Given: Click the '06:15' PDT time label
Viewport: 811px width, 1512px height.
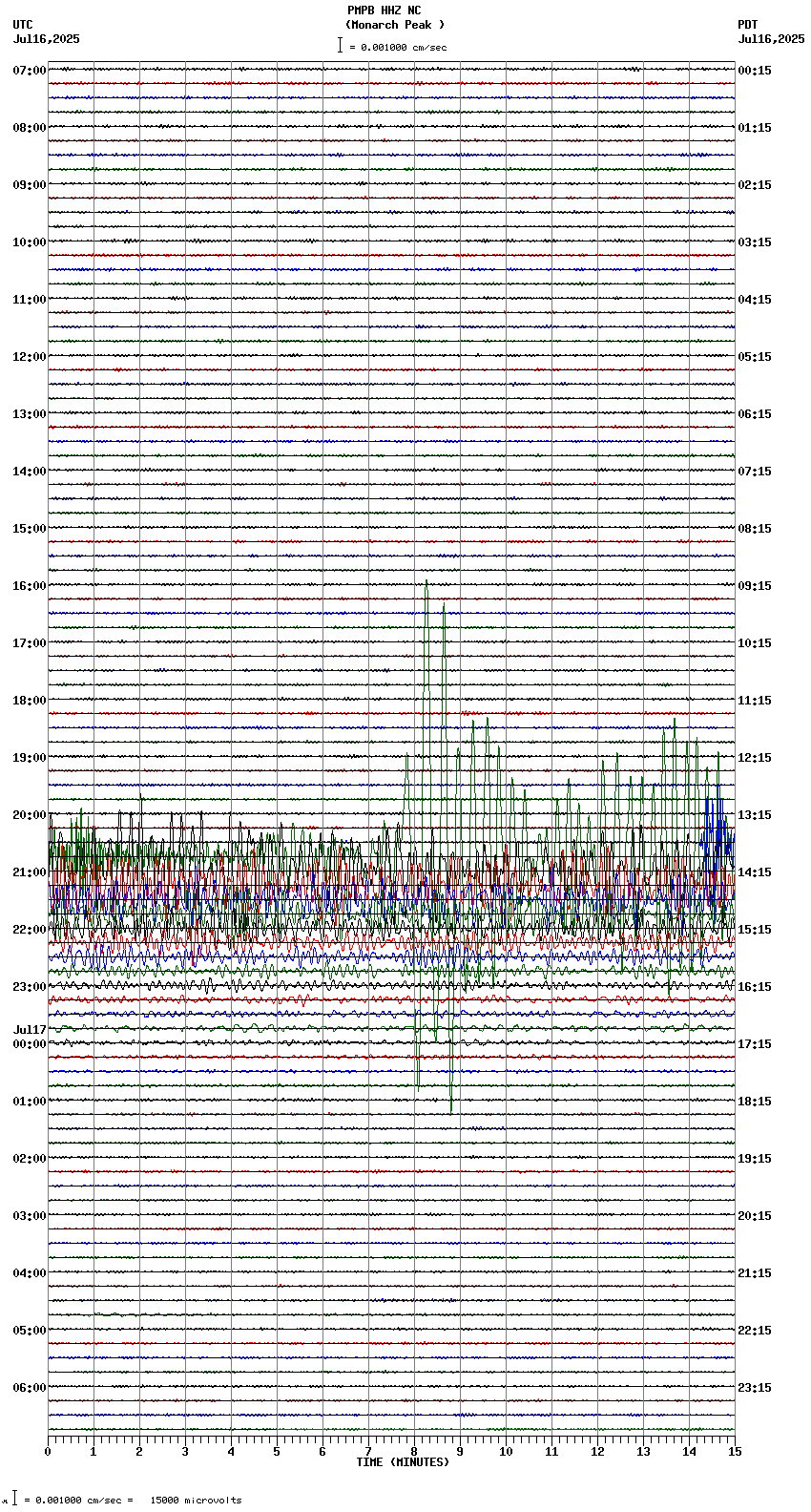Looking at the screenshot, I should click(755, 414).
